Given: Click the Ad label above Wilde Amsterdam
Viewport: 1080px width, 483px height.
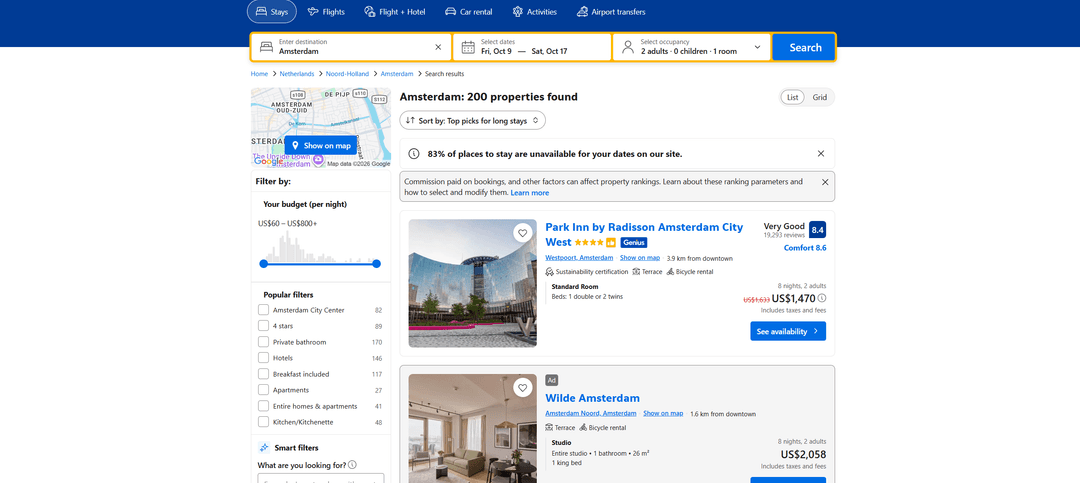Looking at the screenshot, I should click(552, 380).
